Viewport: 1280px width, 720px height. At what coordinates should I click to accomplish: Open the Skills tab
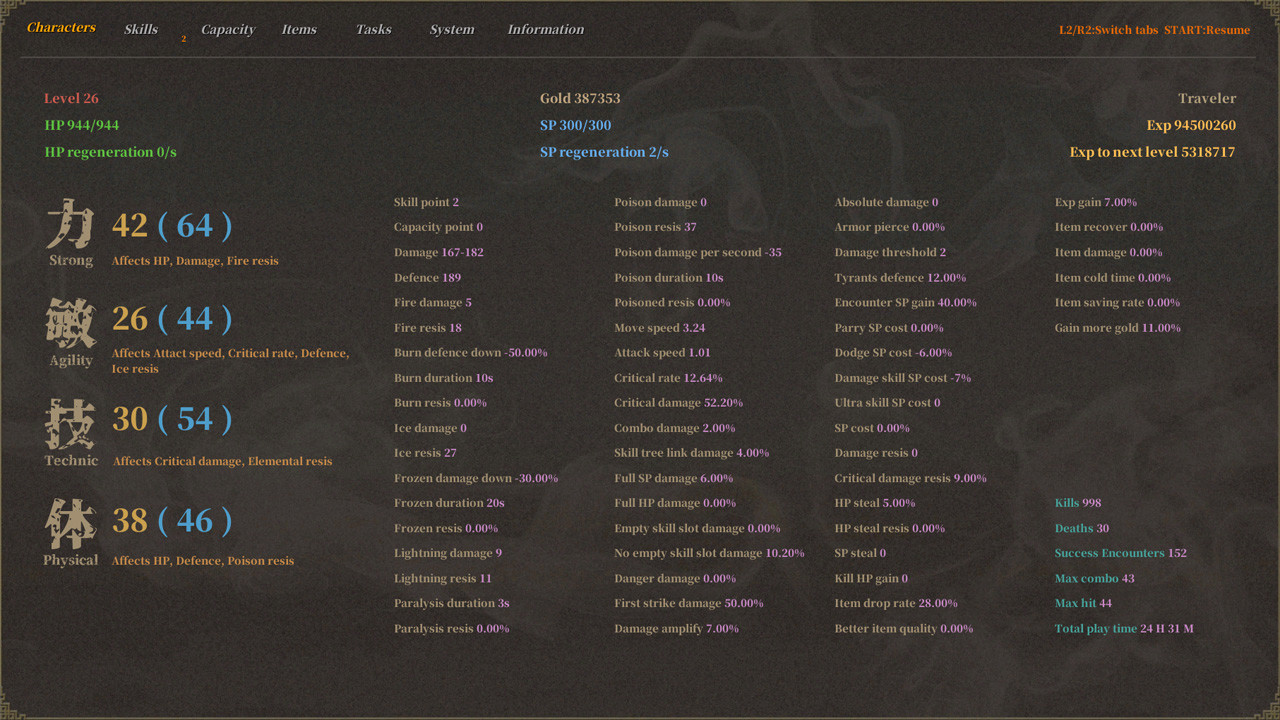tap(141, 29)
